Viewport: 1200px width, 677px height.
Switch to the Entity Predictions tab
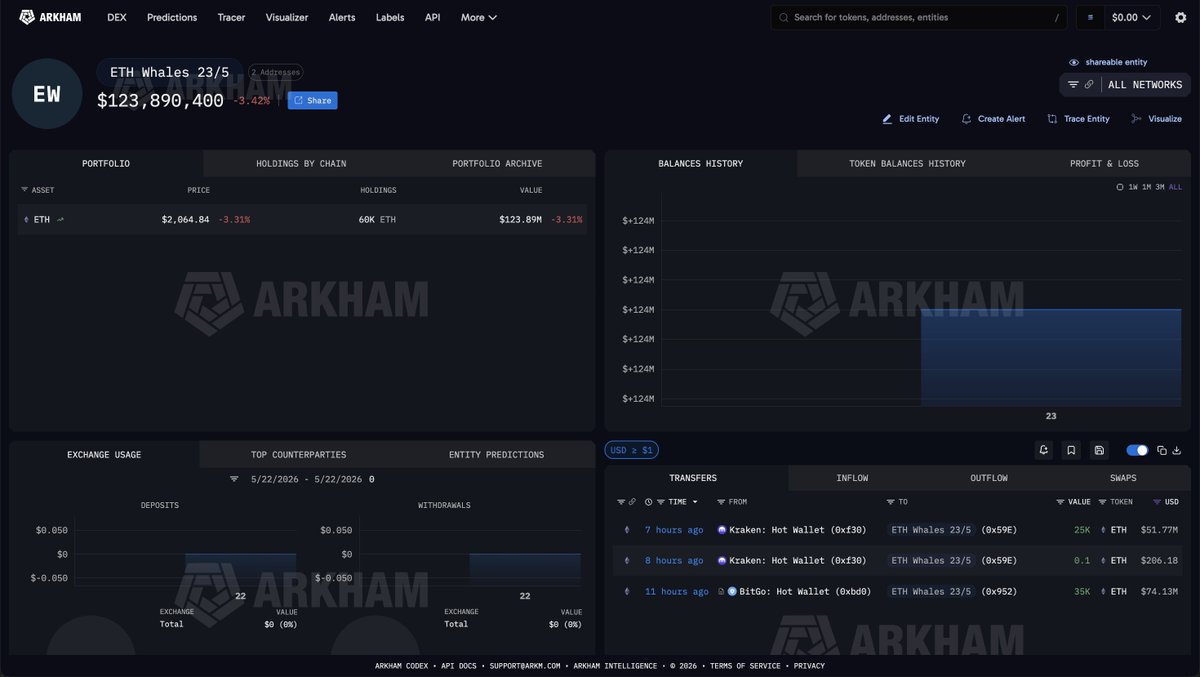[496, 454]
